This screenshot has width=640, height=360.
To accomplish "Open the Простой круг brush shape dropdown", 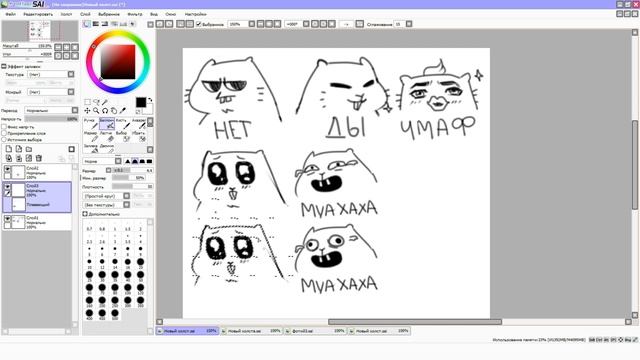I will (127, 196).
